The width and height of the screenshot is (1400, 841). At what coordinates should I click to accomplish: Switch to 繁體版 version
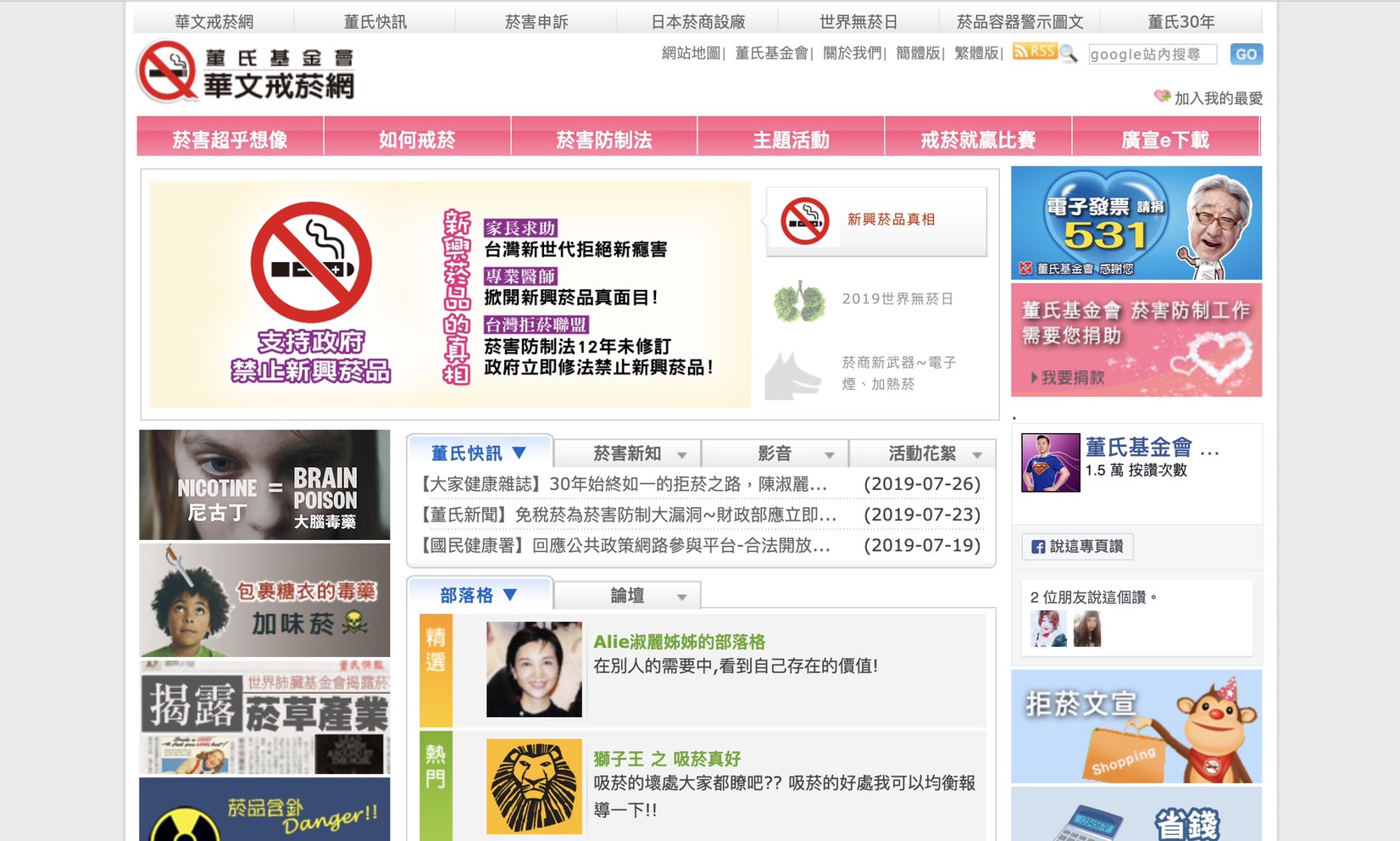click(976, 53)
